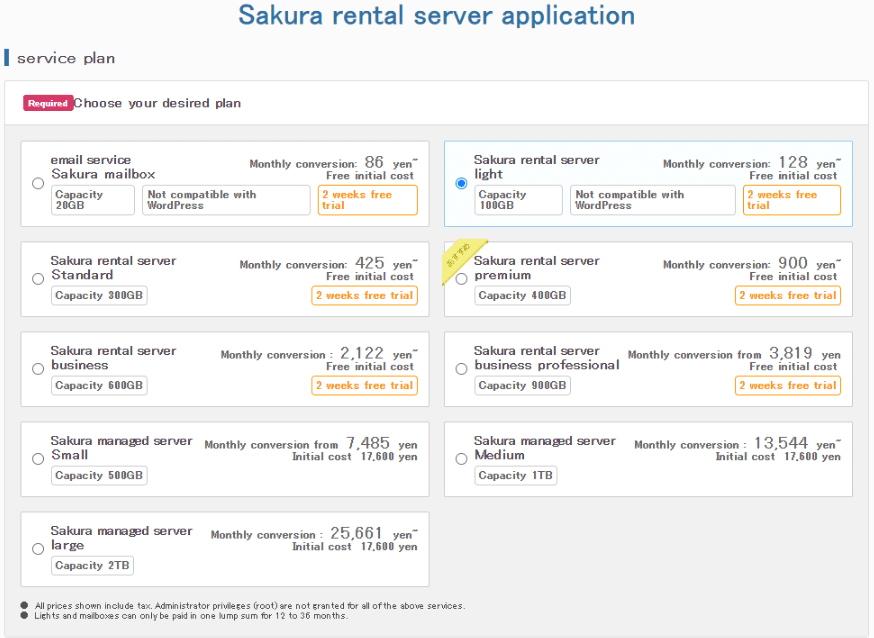The height and width of the screenshot is (638, 874).
Task: Click the Initial cost 17,600 yen text for large plan
Action: point(355,547)
